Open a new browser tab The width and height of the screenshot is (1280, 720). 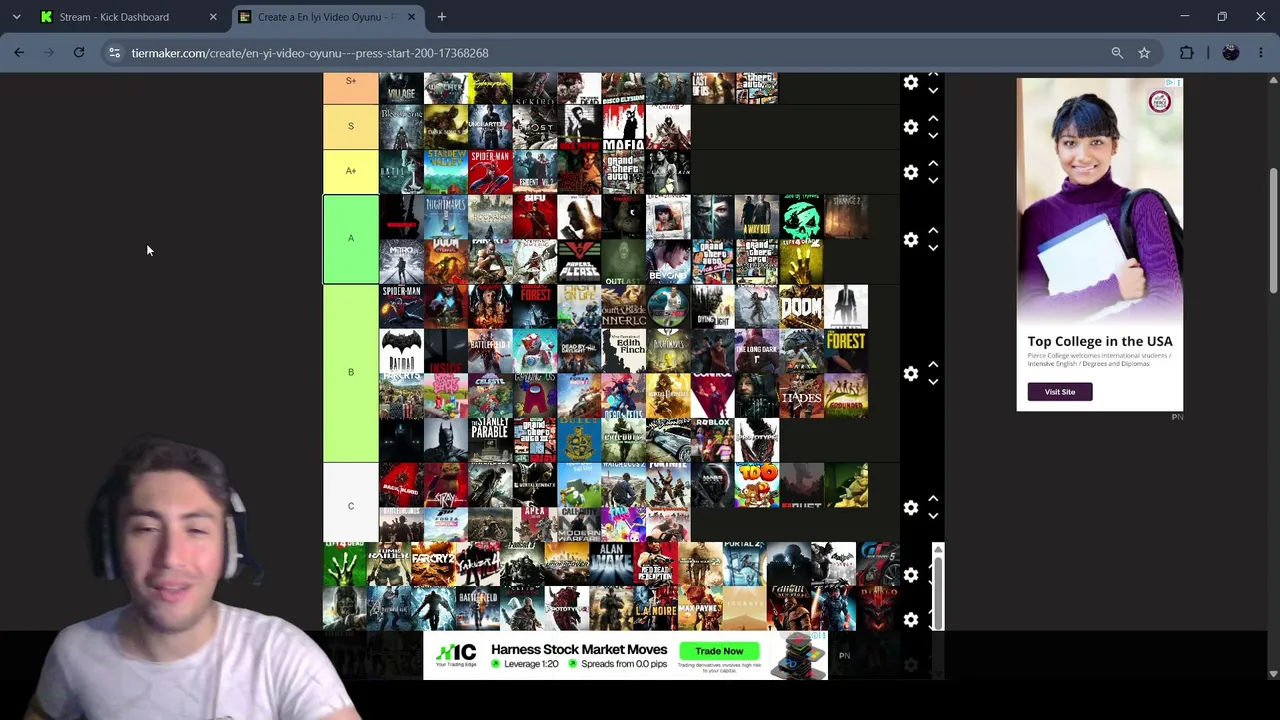(x=442, y=17)
